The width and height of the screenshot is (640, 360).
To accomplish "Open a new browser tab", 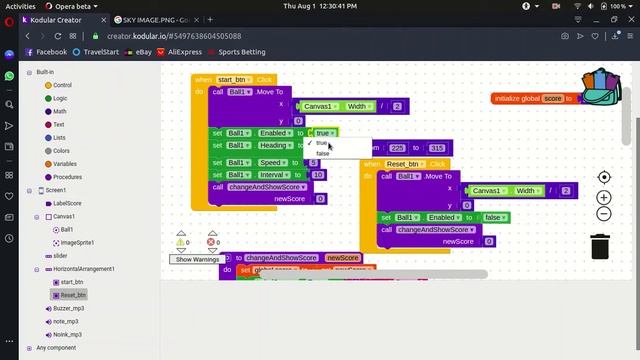I will coord(210,20).
